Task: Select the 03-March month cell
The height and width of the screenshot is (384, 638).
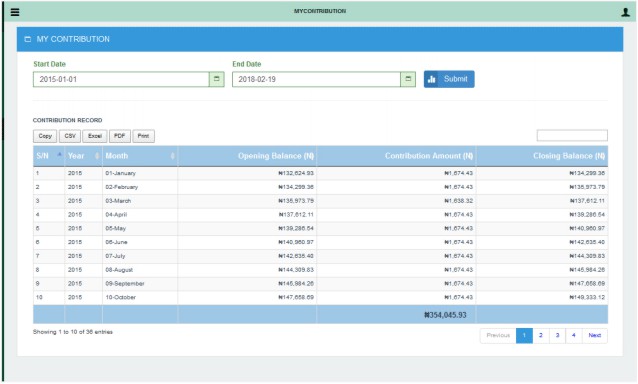Action: click(140, 201)
